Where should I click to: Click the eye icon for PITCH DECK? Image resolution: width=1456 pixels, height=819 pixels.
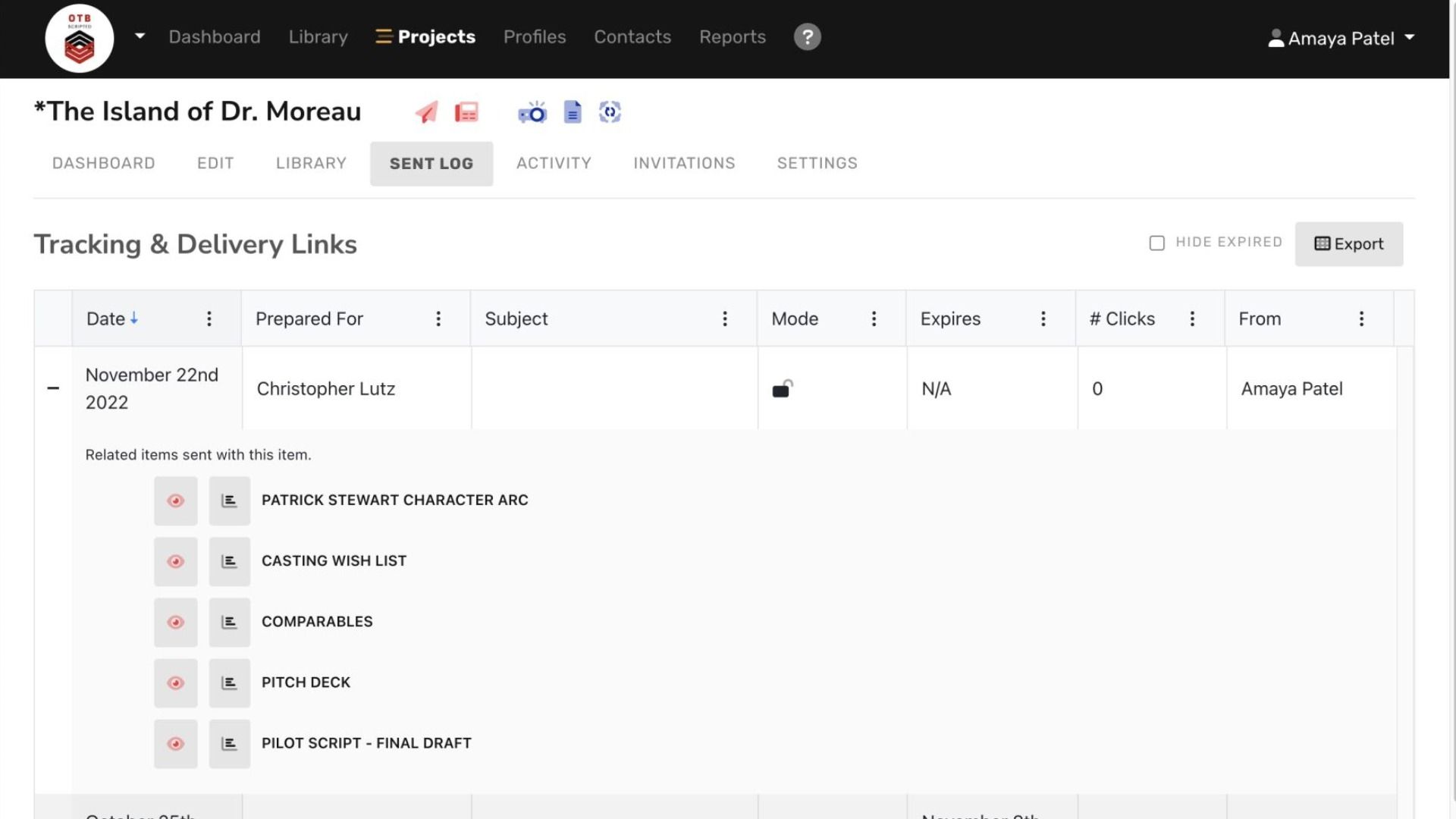(175, 682)
